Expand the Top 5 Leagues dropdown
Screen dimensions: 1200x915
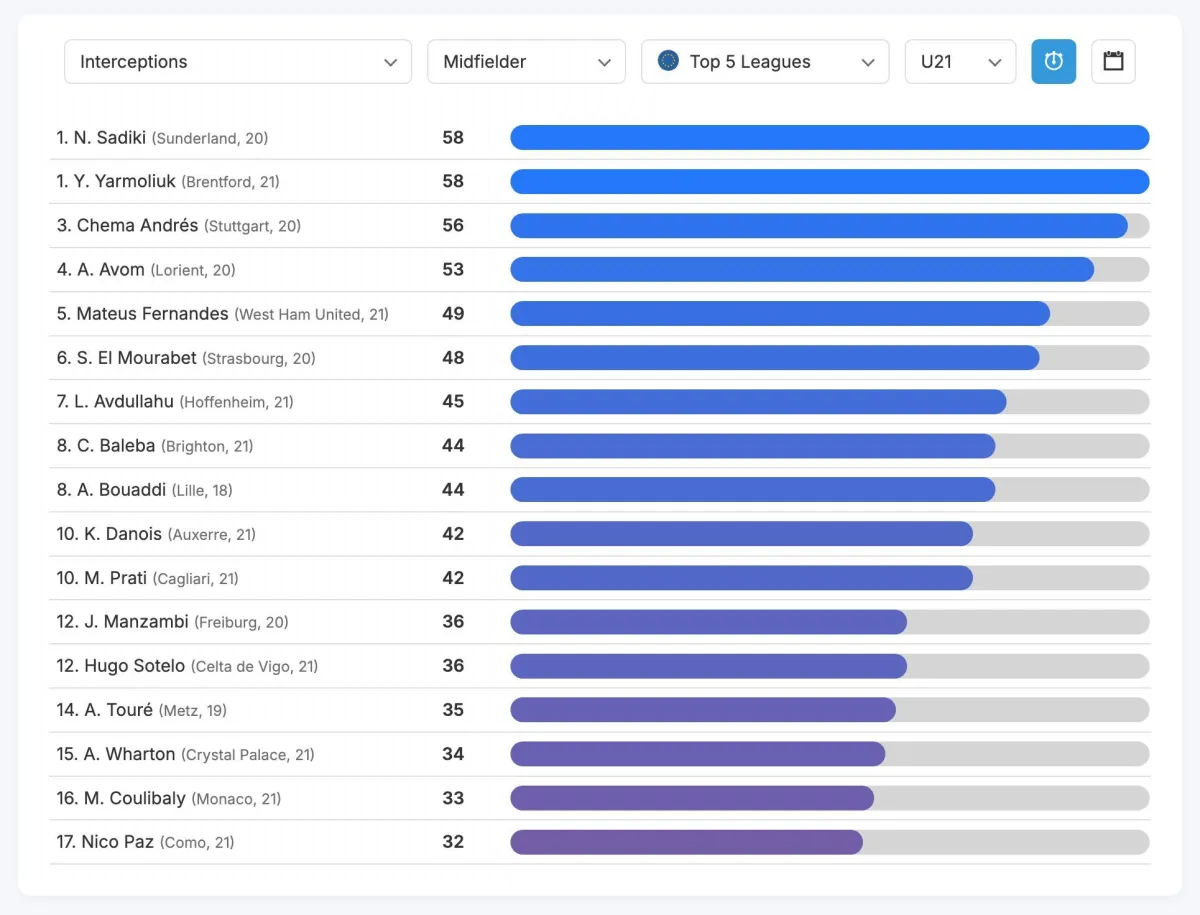(x=765, y=62)
